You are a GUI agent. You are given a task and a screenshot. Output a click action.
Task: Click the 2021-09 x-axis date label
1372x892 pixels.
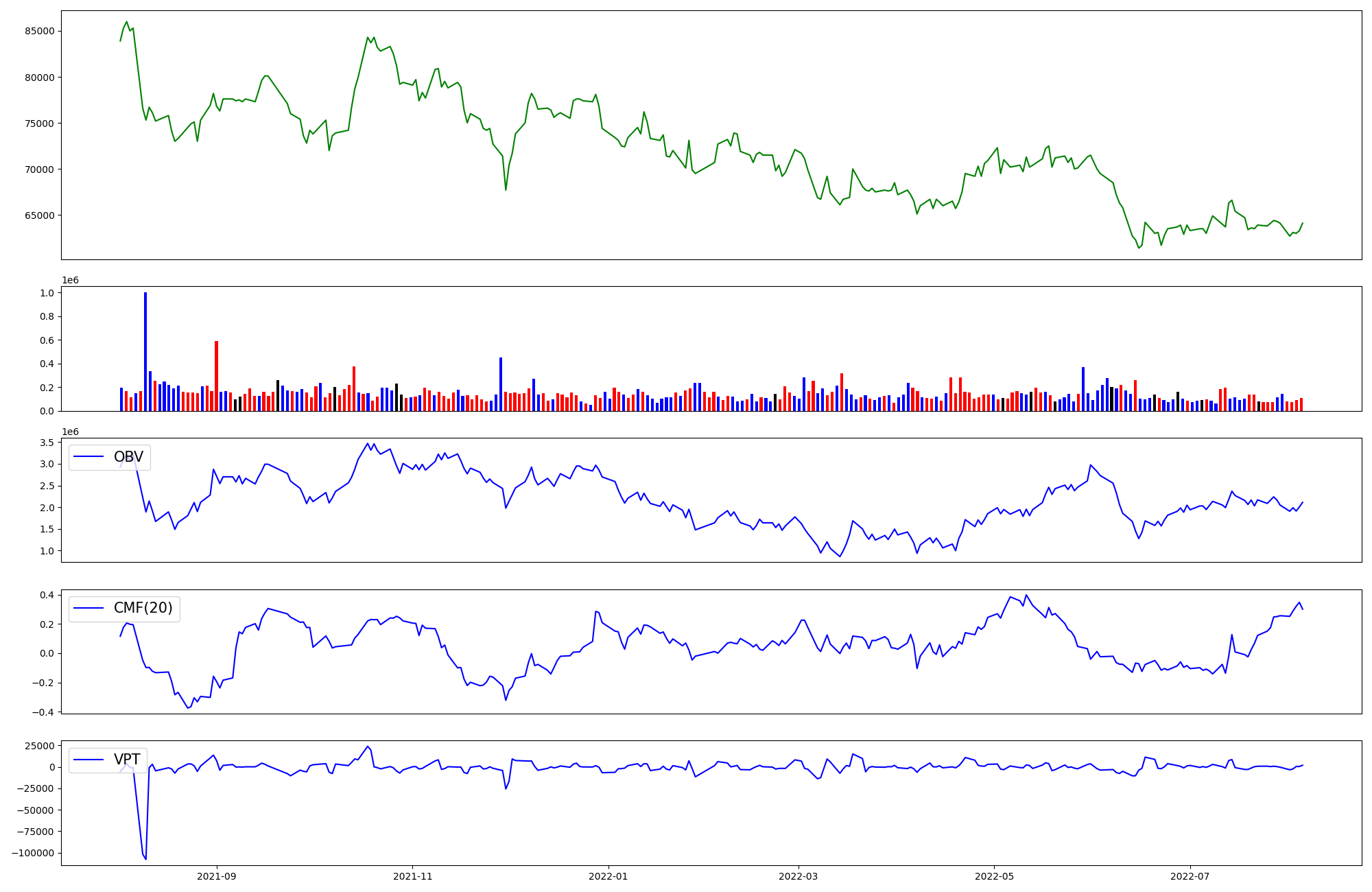(x=217, y=876)
